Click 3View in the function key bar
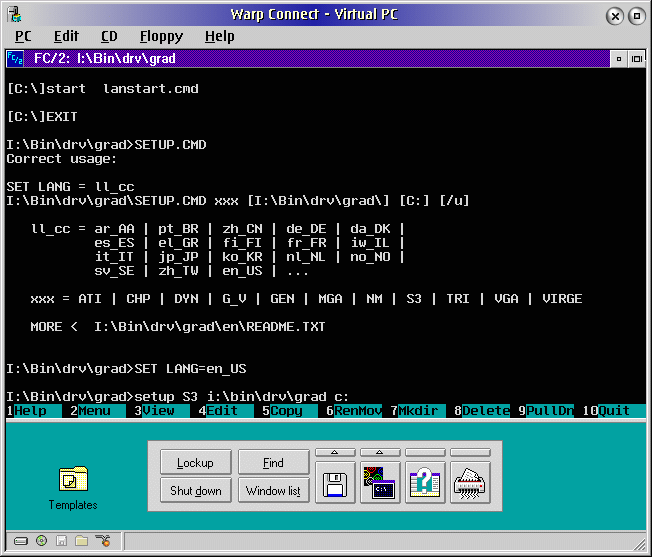652x557 pixels. click(162, 411)
